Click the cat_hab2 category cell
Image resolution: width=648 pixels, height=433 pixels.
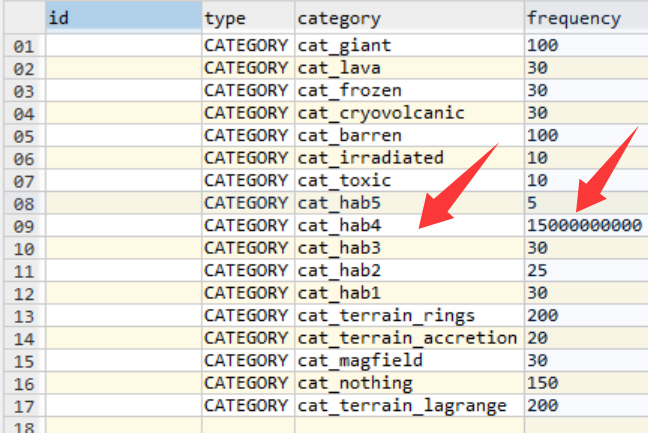click(410, 271)
